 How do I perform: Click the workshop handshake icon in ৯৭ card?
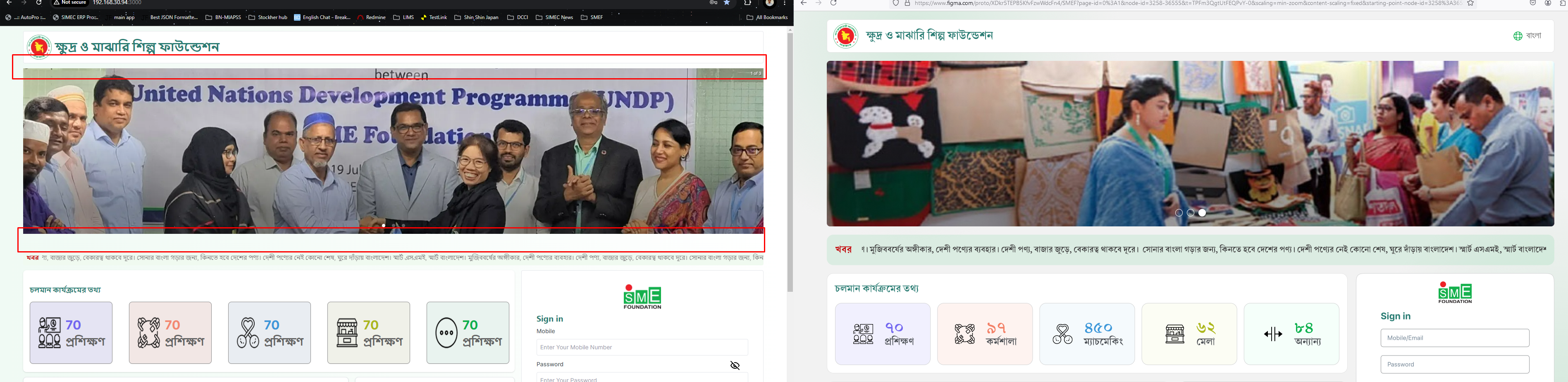click(964, 334)
